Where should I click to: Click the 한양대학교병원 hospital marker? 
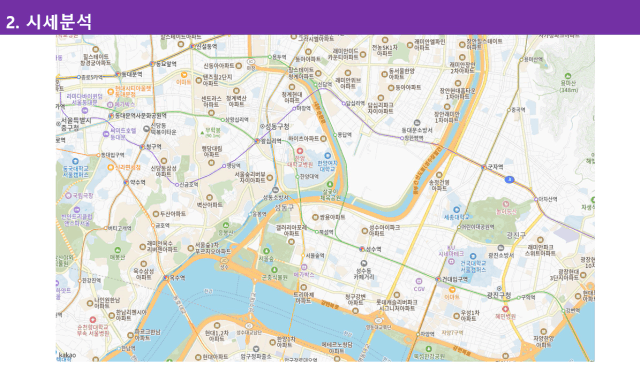click(300, 151)
